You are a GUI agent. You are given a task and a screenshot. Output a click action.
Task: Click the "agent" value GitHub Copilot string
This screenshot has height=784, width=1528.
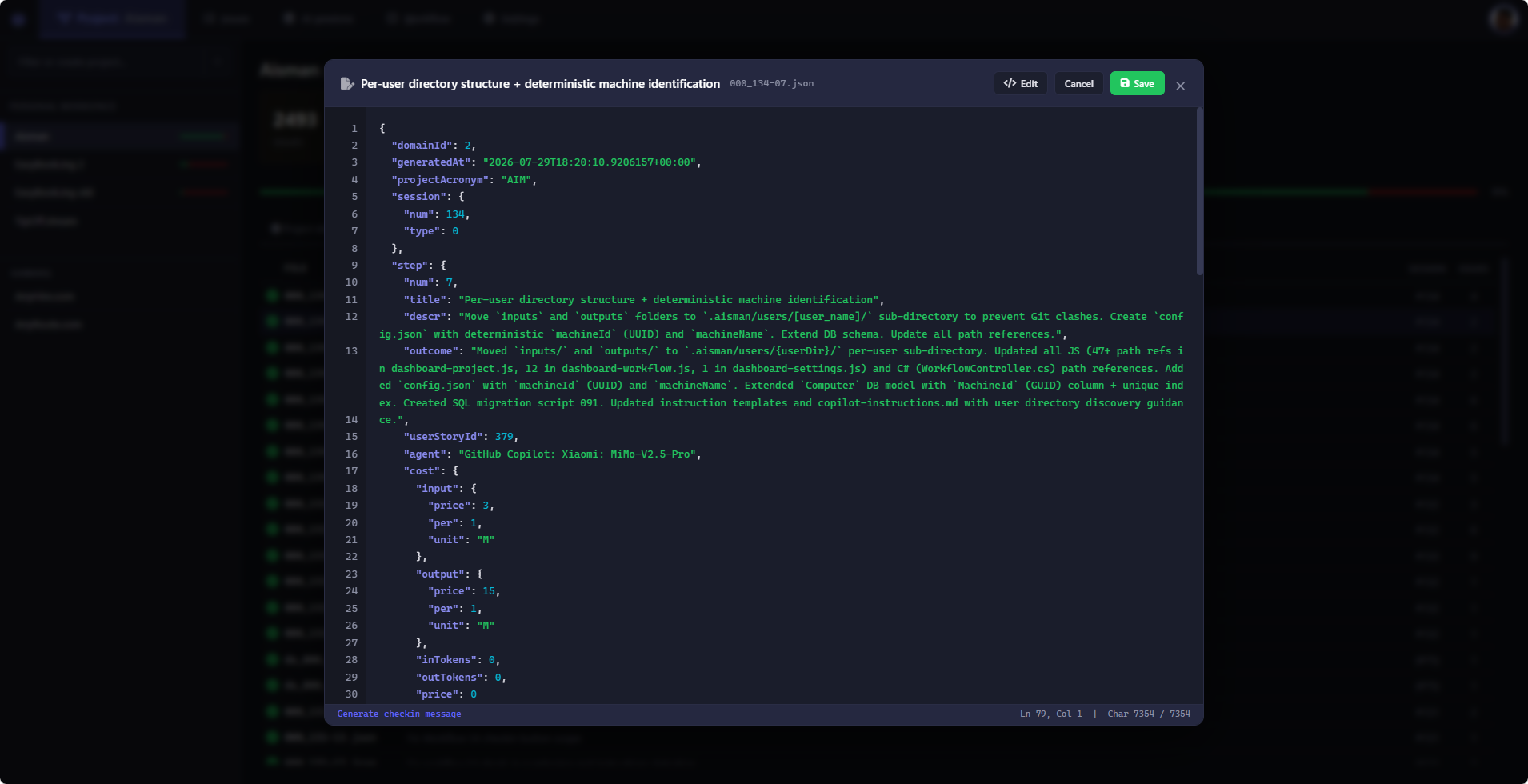tap(577, 454)
